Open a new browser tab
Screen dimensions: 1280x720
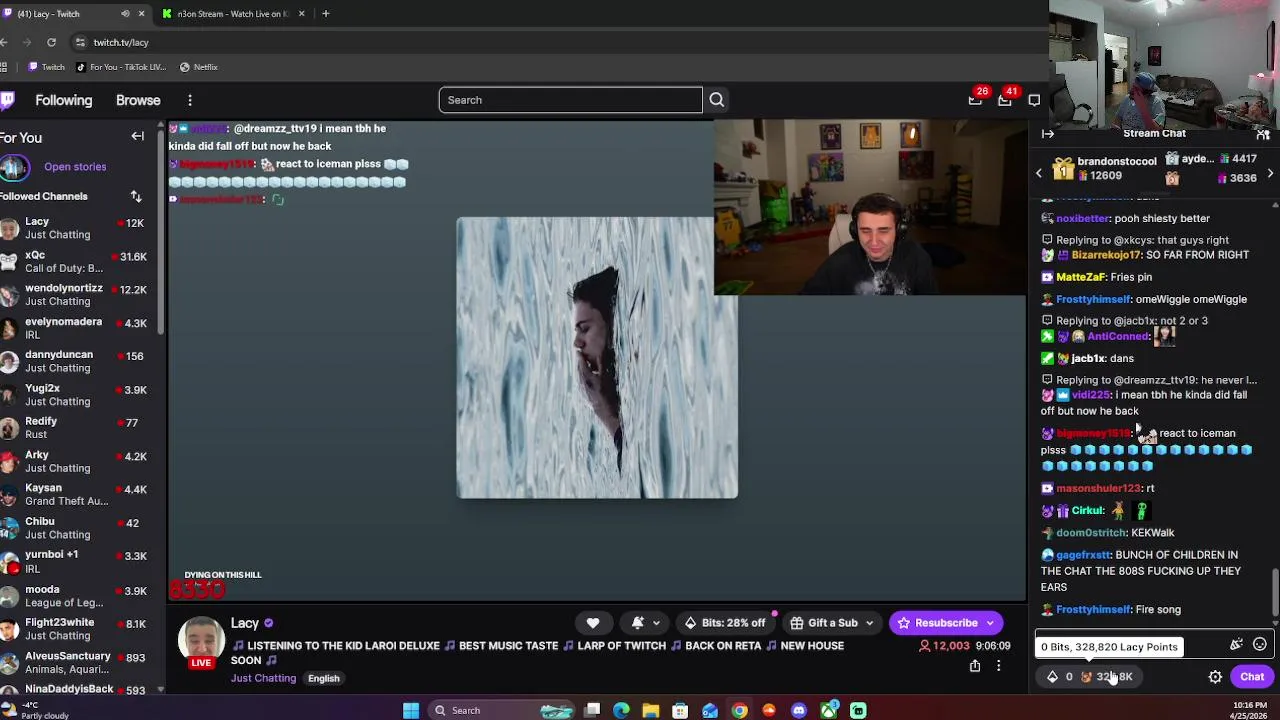pos(325,14)
